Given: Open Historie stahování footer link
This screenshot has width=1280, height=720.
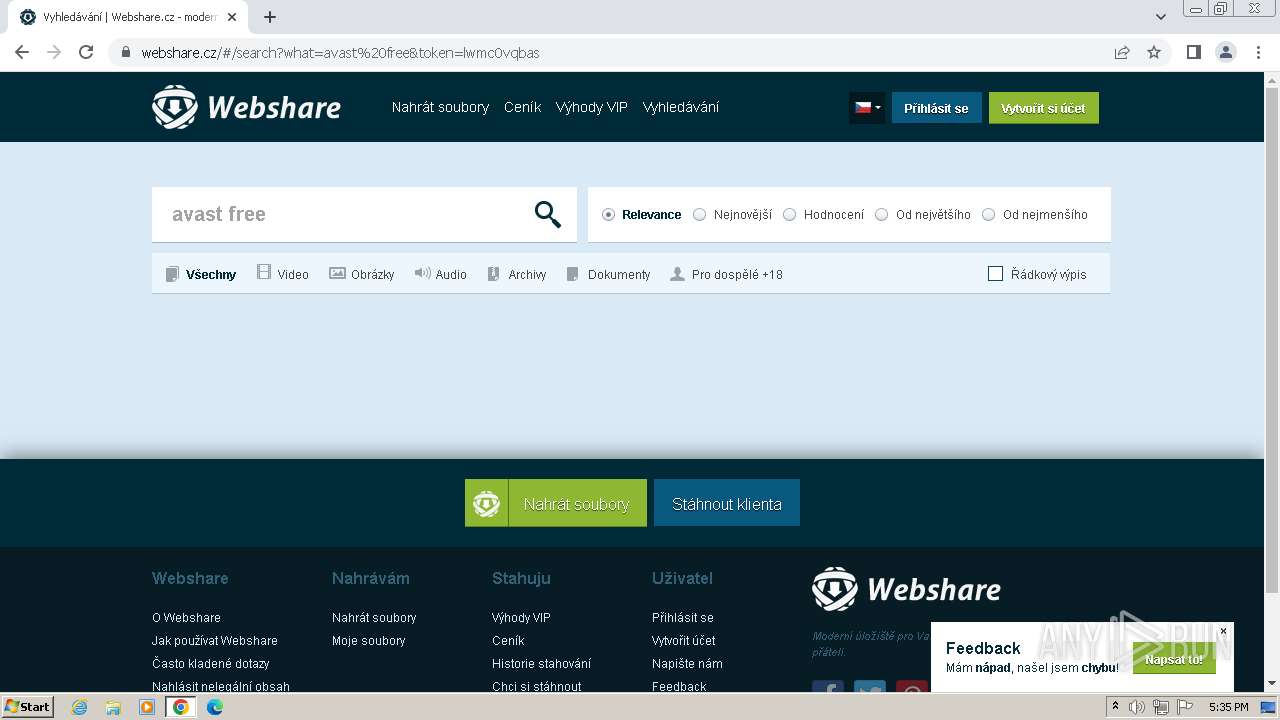Looking at the screenshot, I should 541,664.
